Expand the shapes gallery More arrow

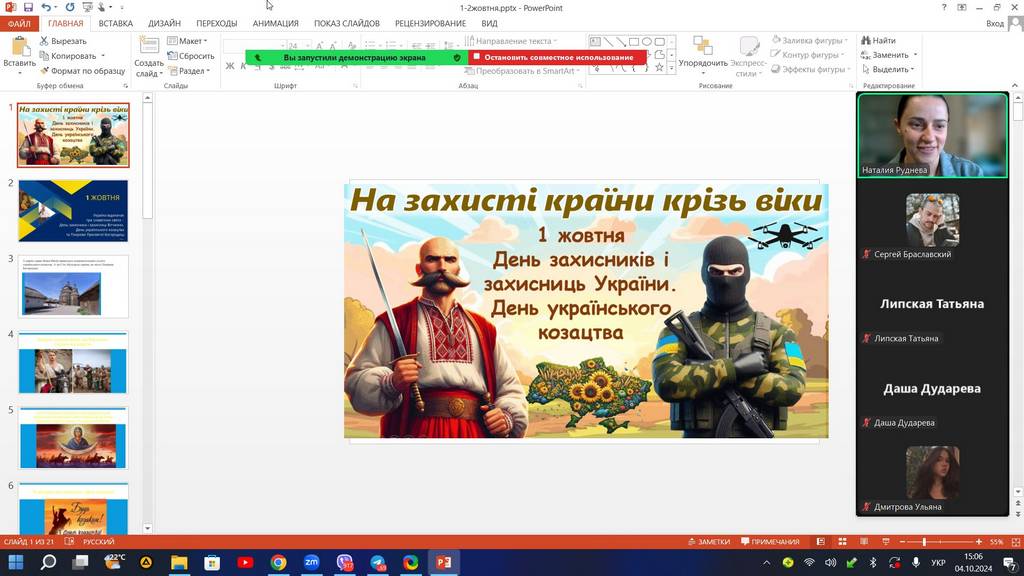[x=671, y=67]
